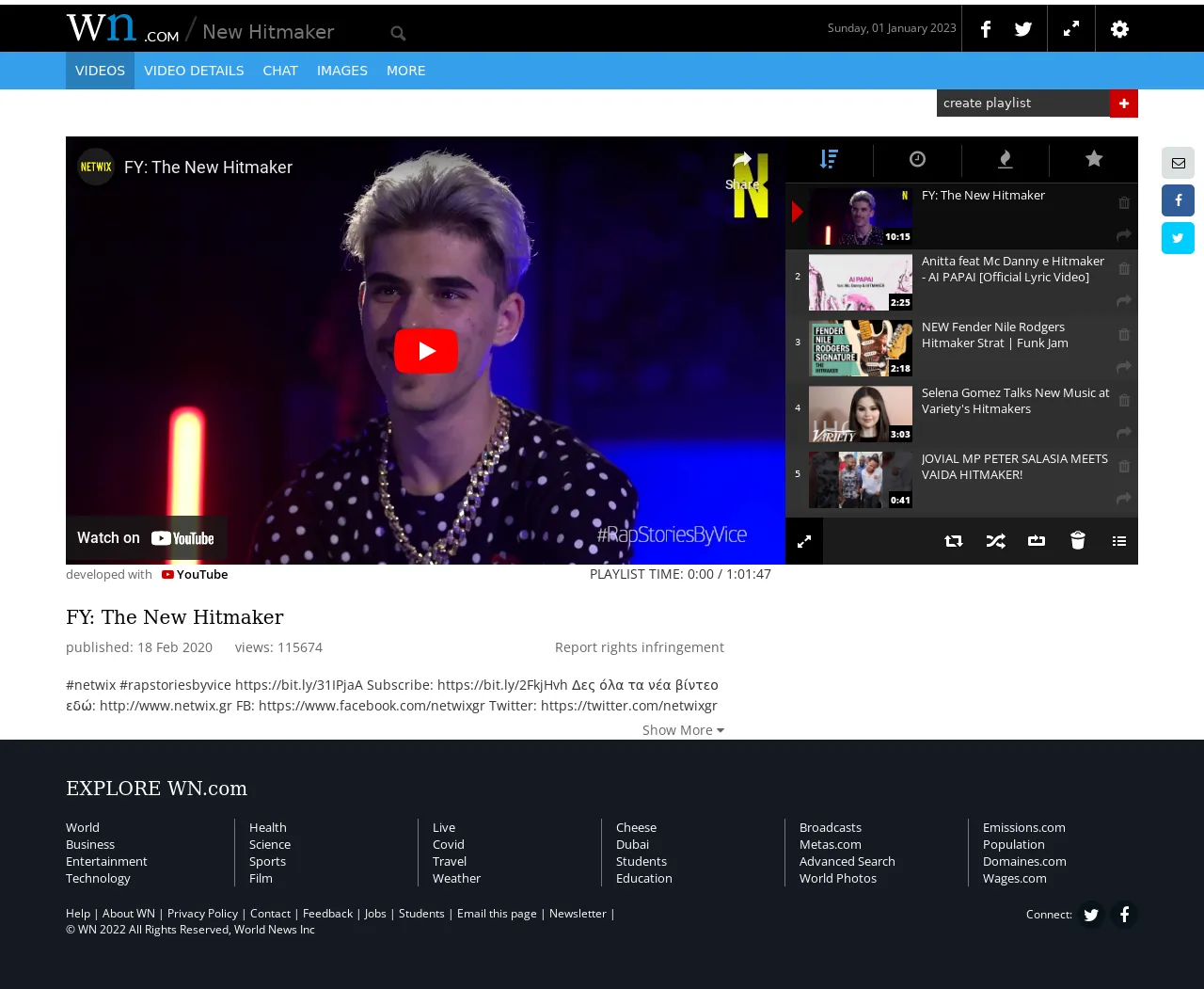Image resolution: width=1204 pixels, height=989 pixels.
Task: Share the Selena Gomez playlist entry
Action: coord(1123,433)
